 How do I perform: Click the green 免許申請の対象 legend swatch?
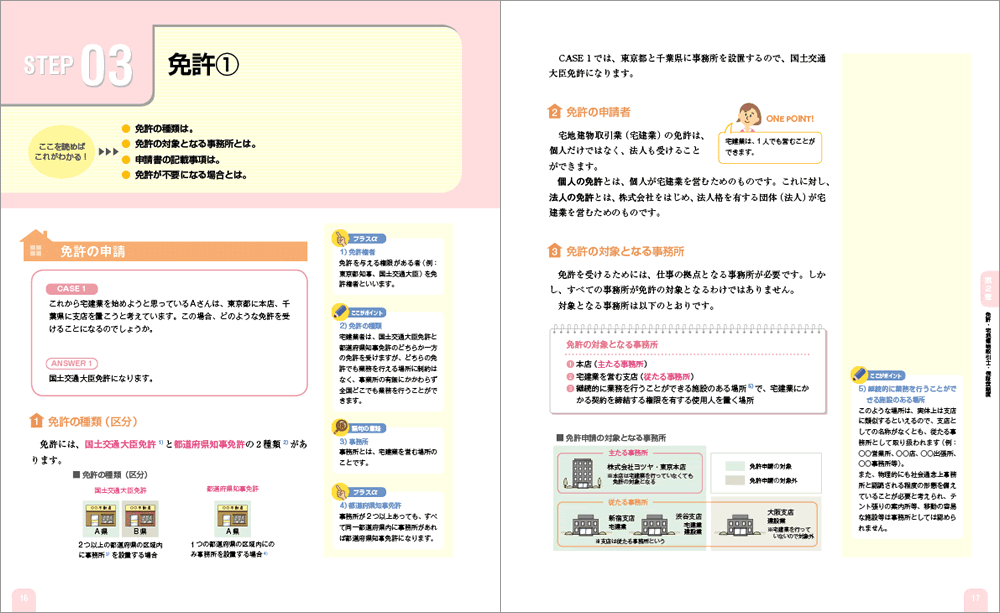[735, 466]
